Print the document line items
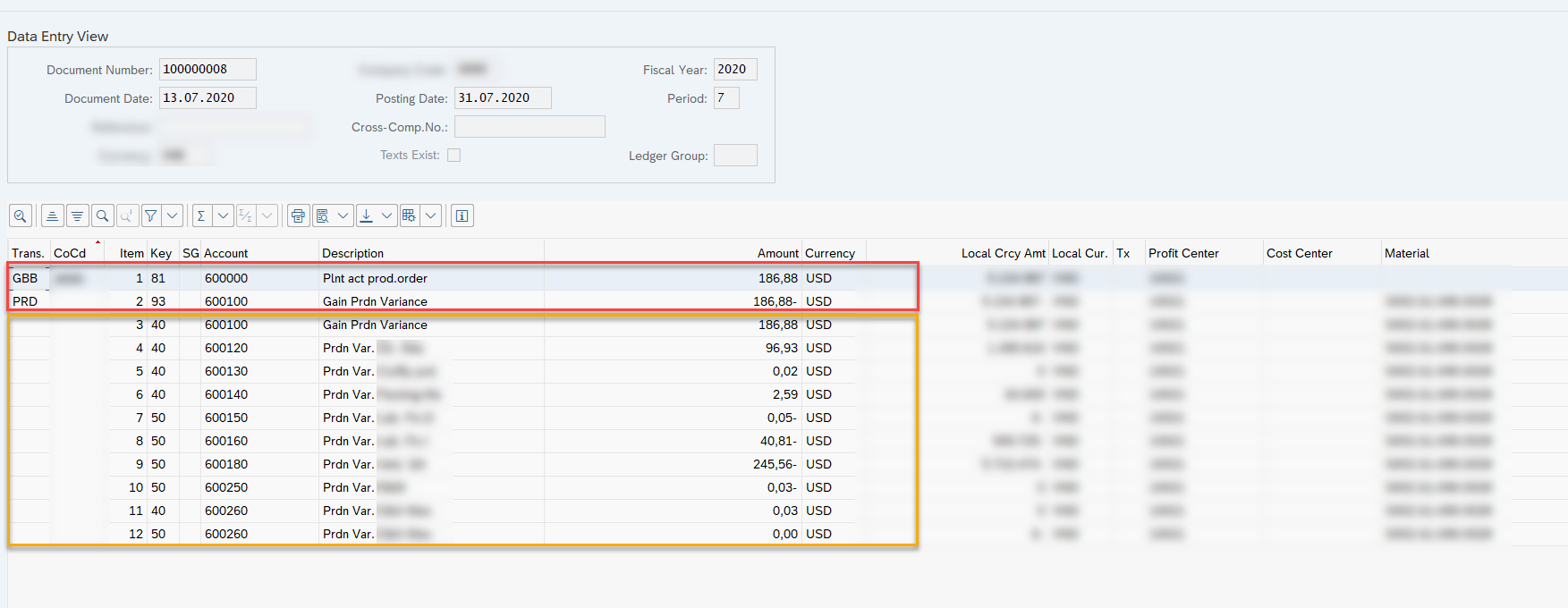Screen dimensions: 1568x608 pos(298,215)
